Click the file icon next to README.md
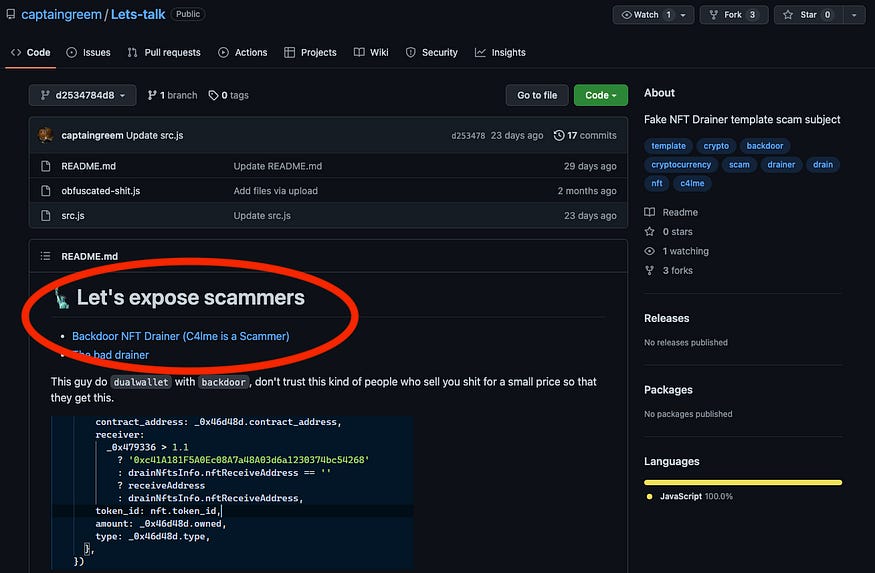 pyautogui.click(x=46, y=166)
